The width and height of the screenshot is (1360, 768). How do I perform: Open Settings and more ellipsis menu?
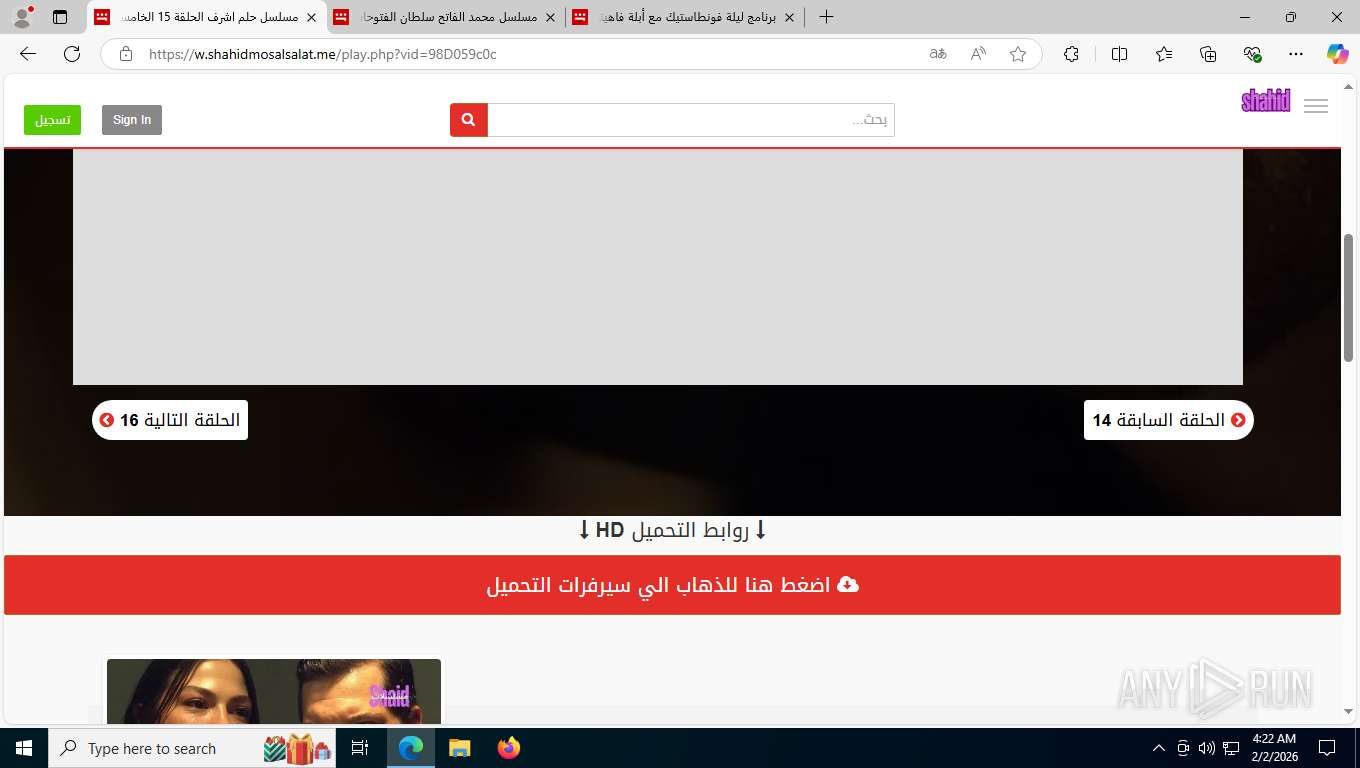click(x=1296, y=54)
